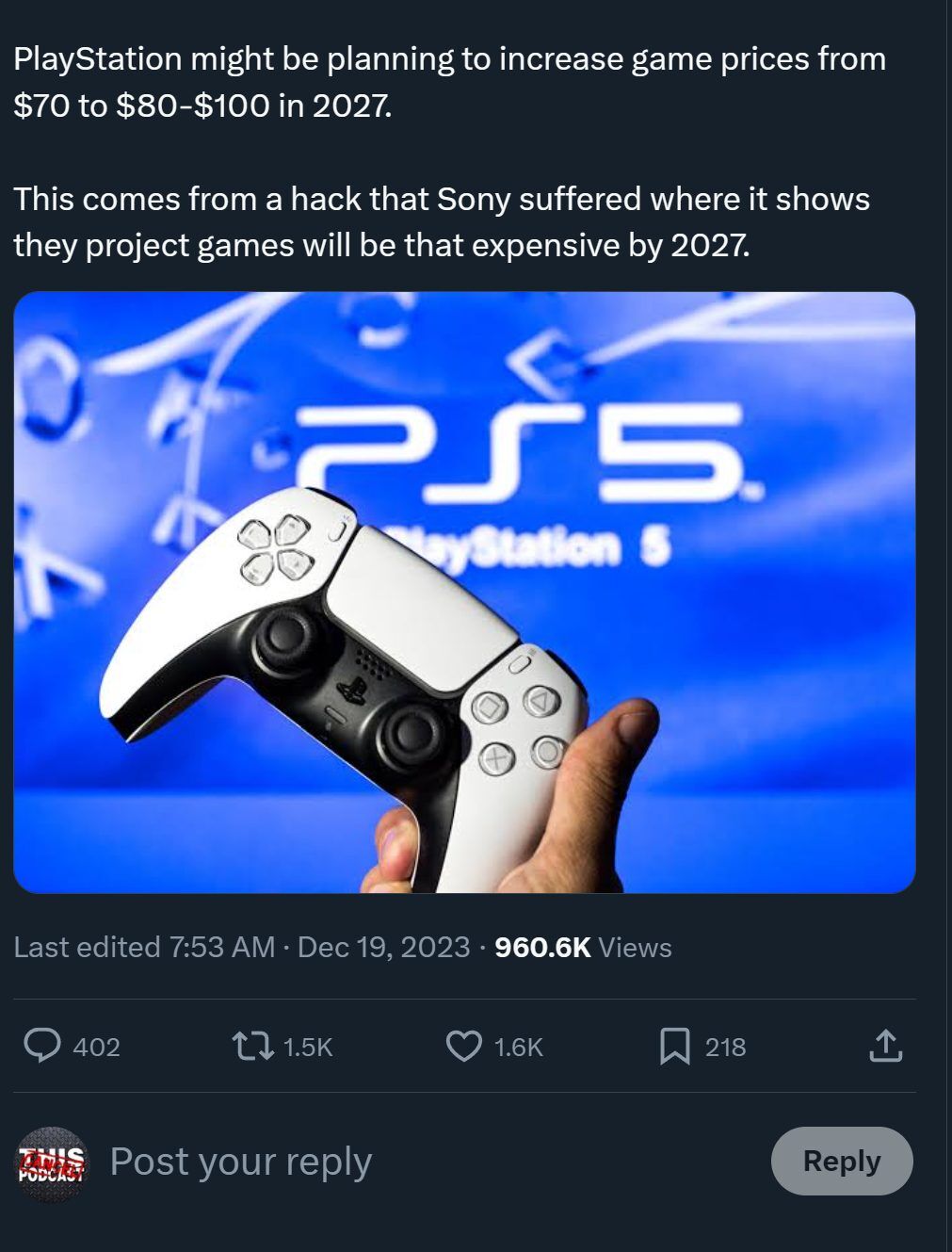The height and width of the screenshot is (1252, 952).
Task: Click the reply speech bubble icon
Action: point(42,1046)
